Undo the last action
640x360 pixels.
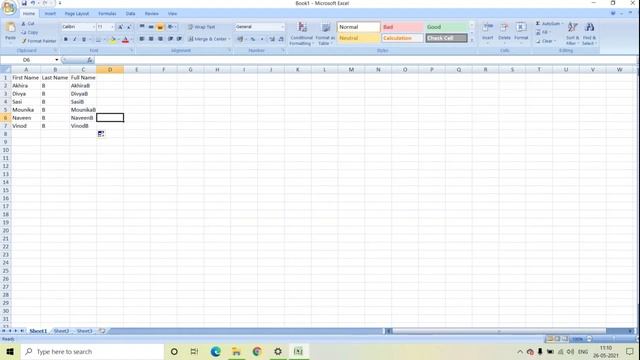33,3
